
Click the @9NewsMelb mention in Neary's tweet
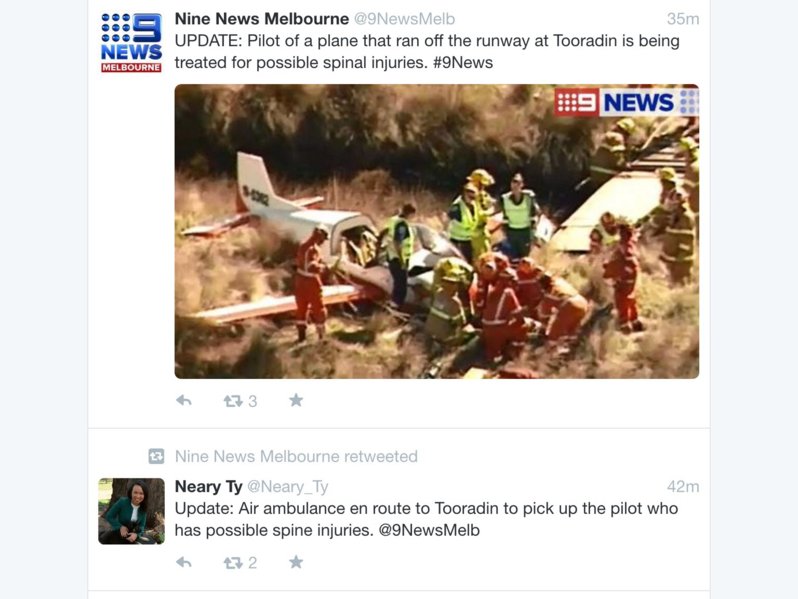point(429,530)
